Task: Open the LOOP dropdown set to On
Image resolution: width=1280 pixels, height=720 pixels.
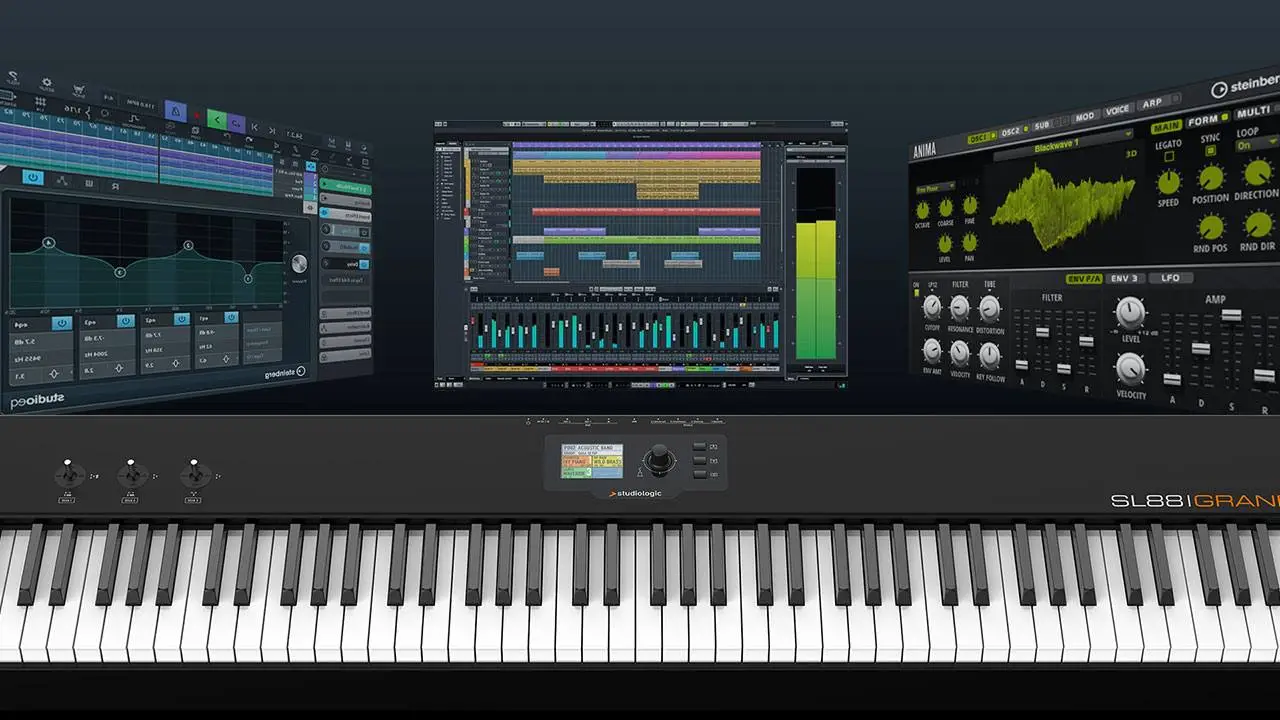Action: coord(1256,145)
